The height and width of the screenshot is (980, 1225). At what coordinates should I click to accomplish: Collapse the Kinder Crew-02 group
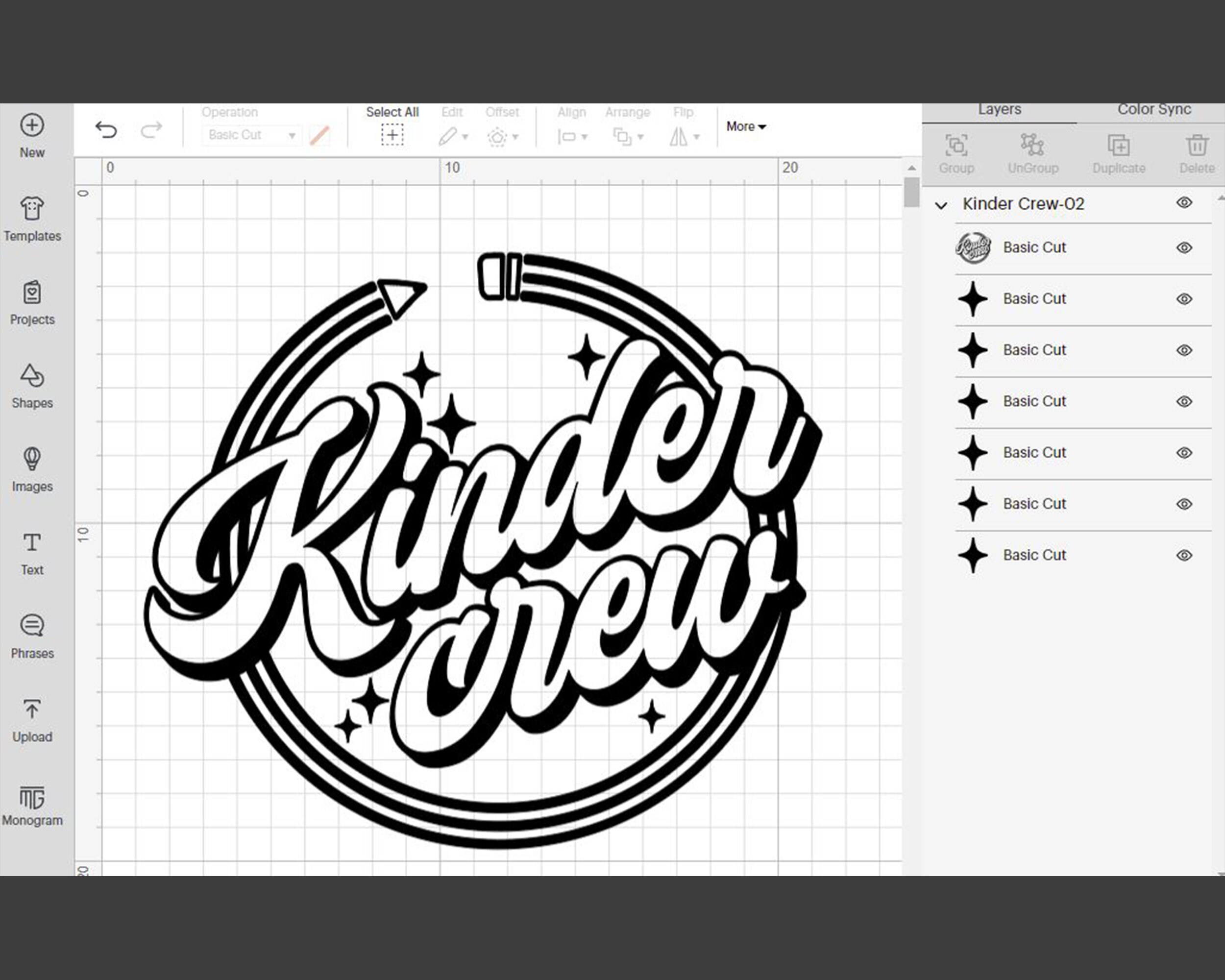pyautogui.click(x=941, y=204)
